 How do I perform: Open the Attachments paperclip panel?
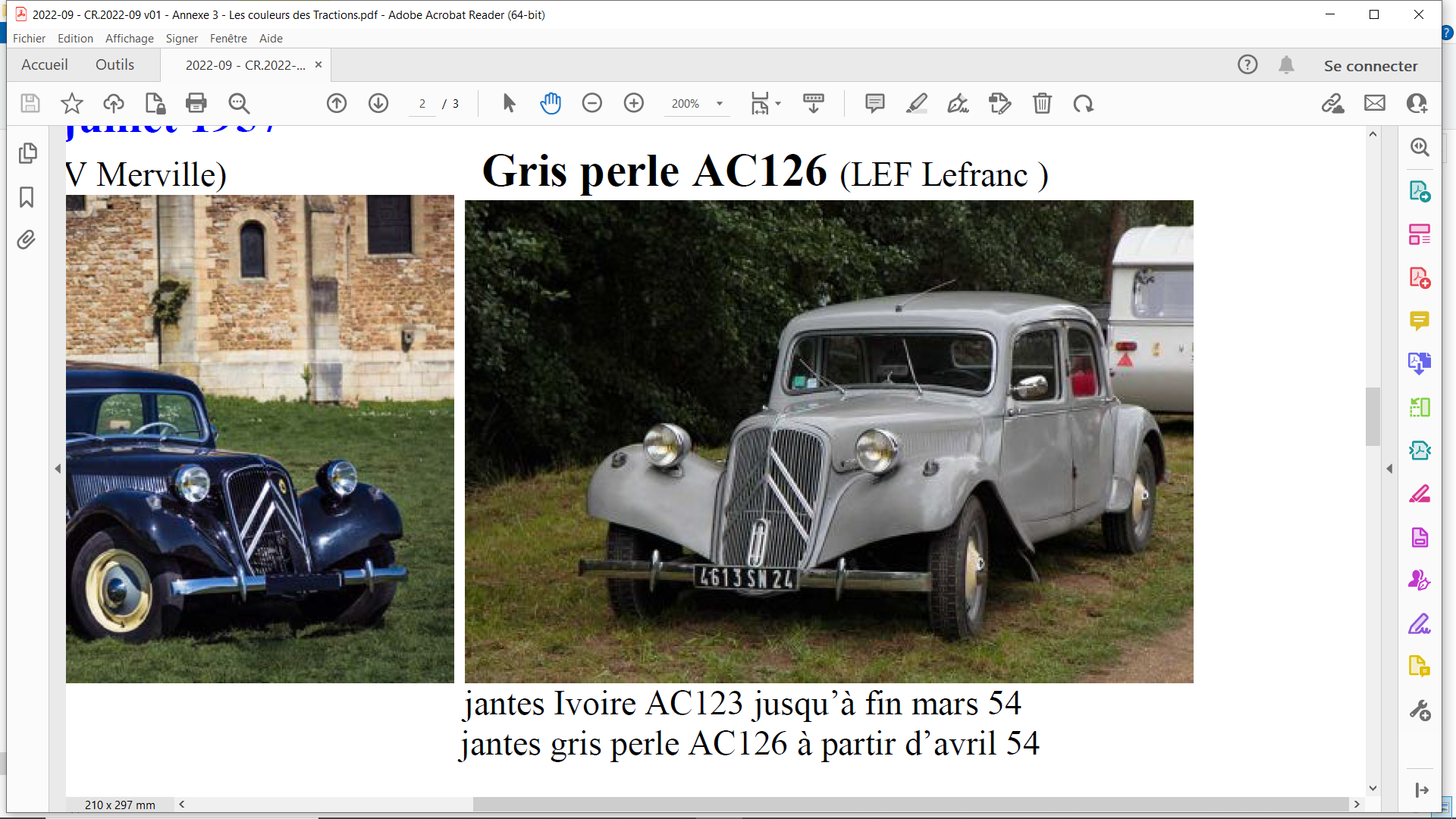coord(27,240)
